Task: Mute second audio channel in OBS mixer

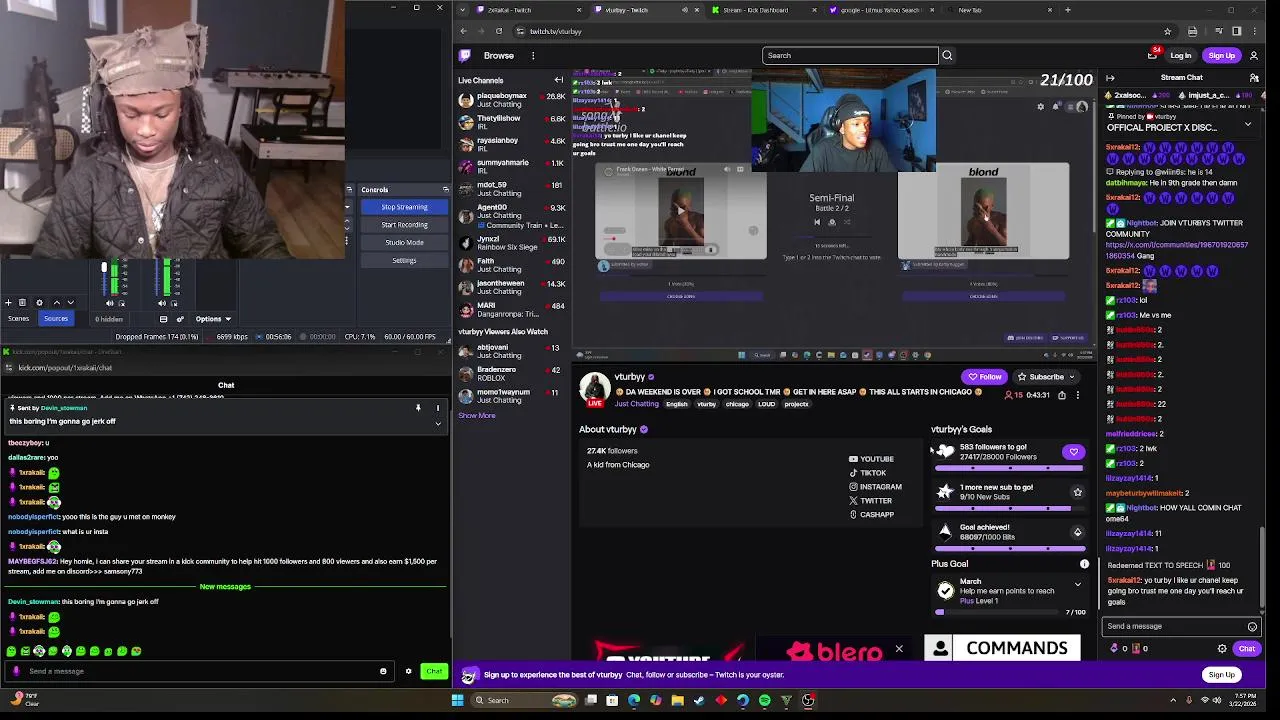Action: pos(162,302)
